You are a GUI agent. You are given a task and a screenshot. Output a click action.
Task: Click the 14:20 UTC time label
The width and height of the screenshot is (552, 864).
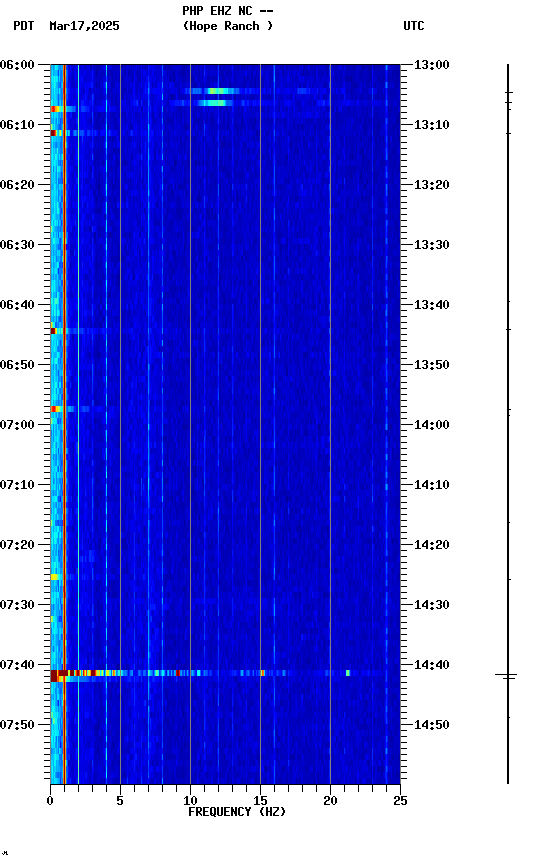(x=432, y=545)
